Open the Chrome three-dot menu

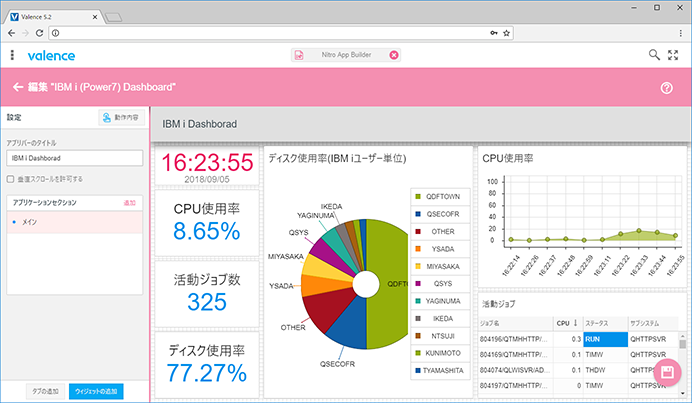681,33
